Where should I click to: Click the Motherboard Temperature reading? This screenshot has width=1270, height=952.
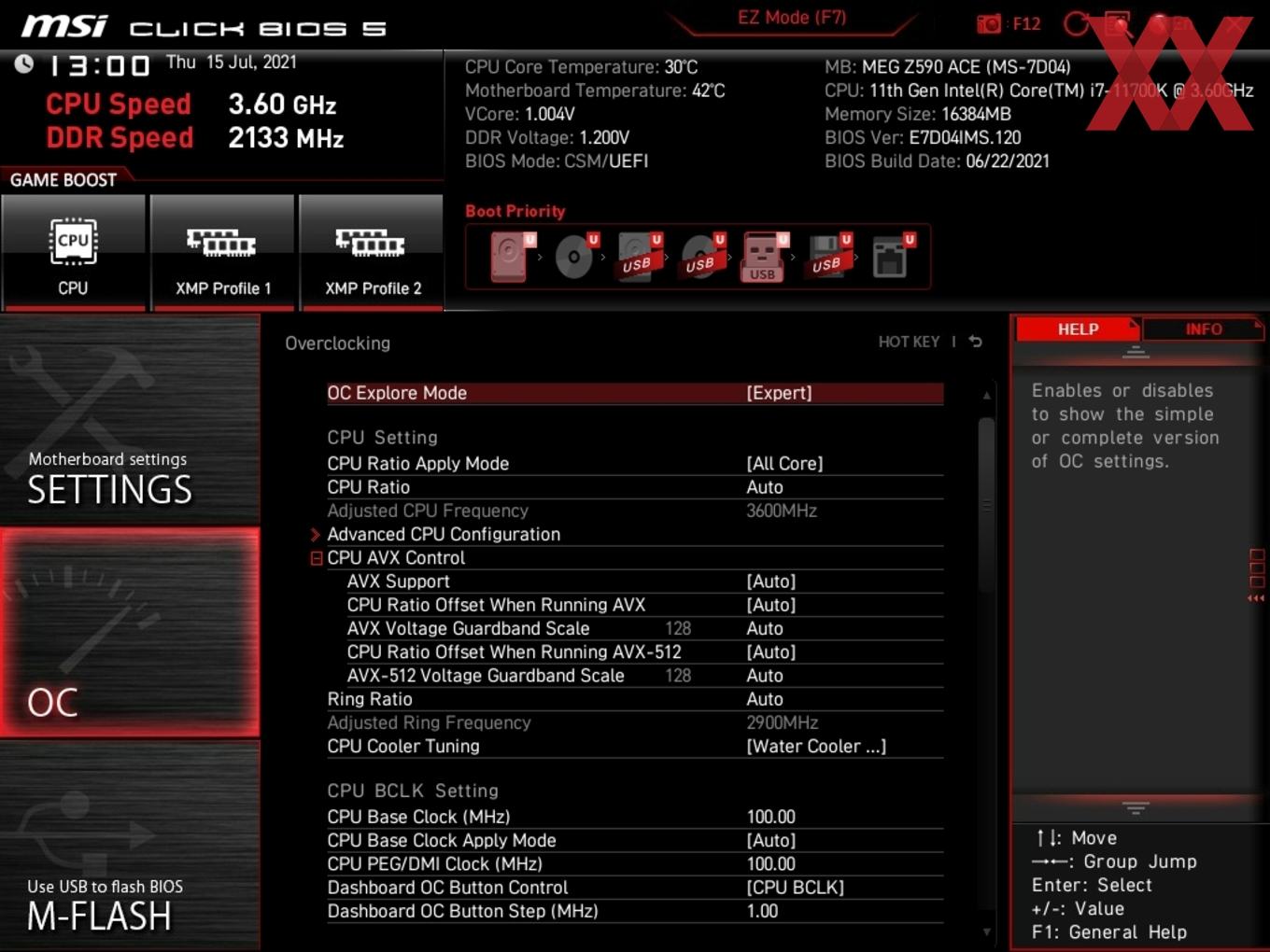pos(595,91)
